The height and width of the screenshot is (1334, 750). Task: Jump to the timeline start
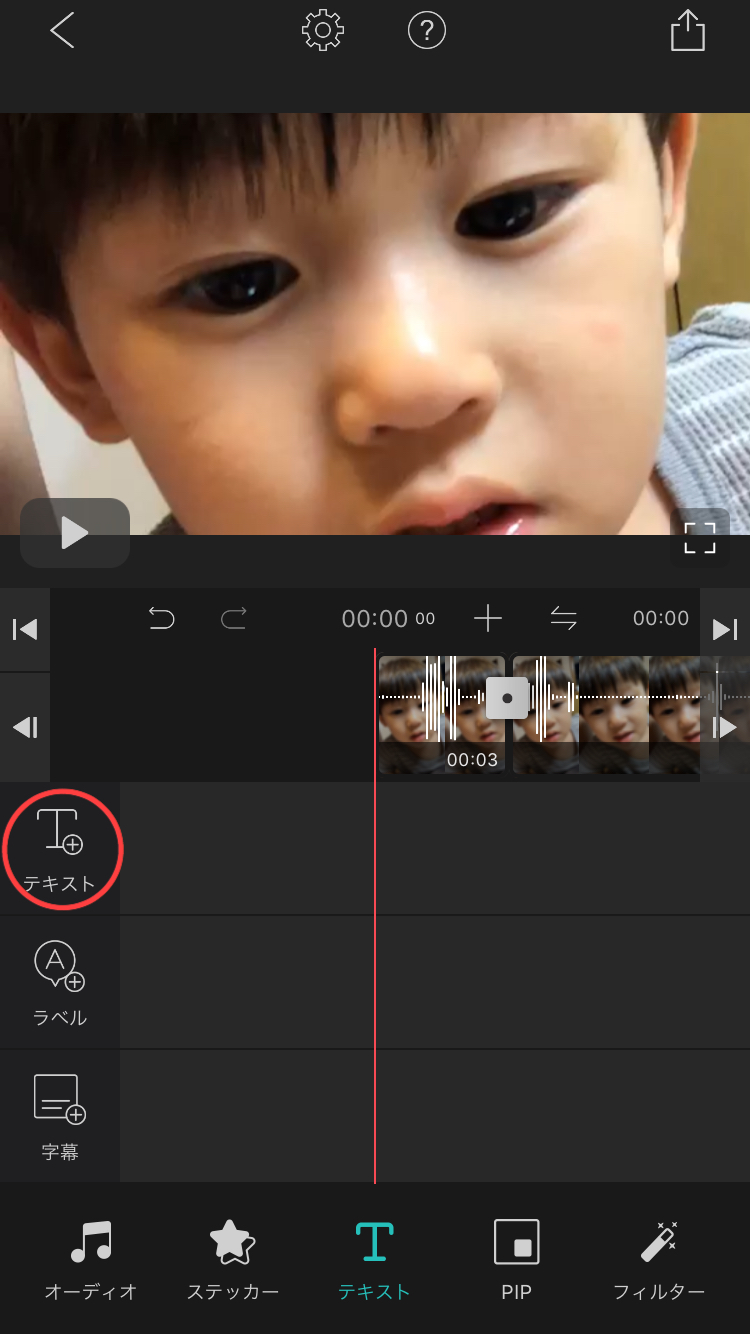point(25,629)
